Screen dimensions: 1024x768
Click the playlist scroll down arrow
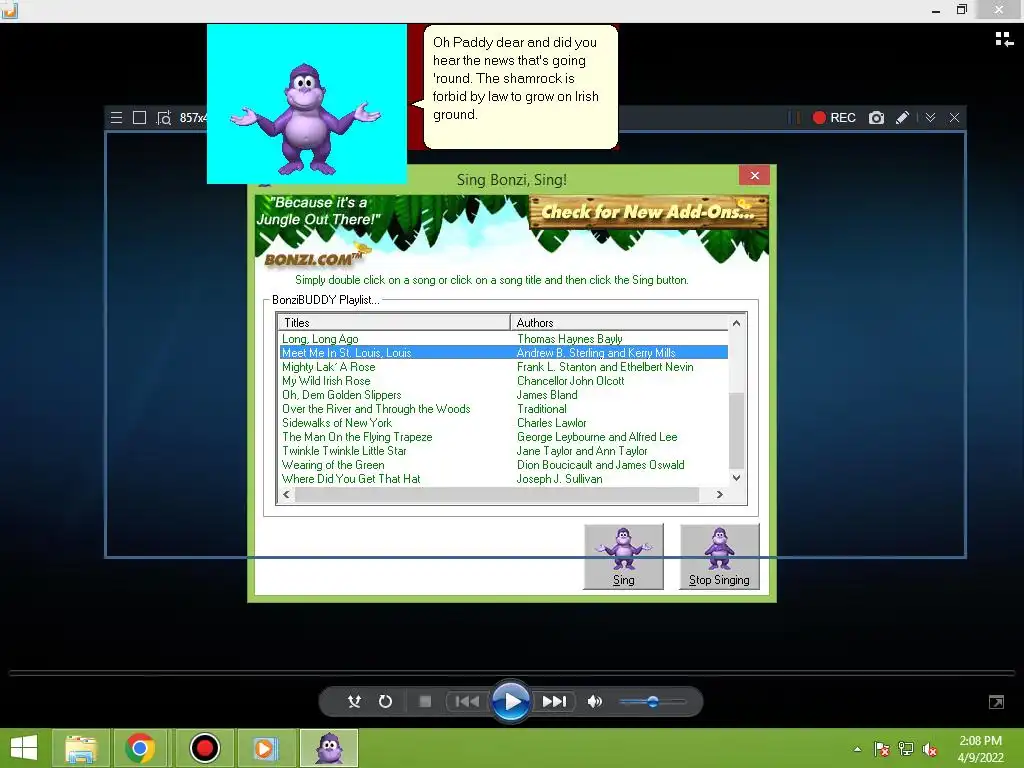737,478
